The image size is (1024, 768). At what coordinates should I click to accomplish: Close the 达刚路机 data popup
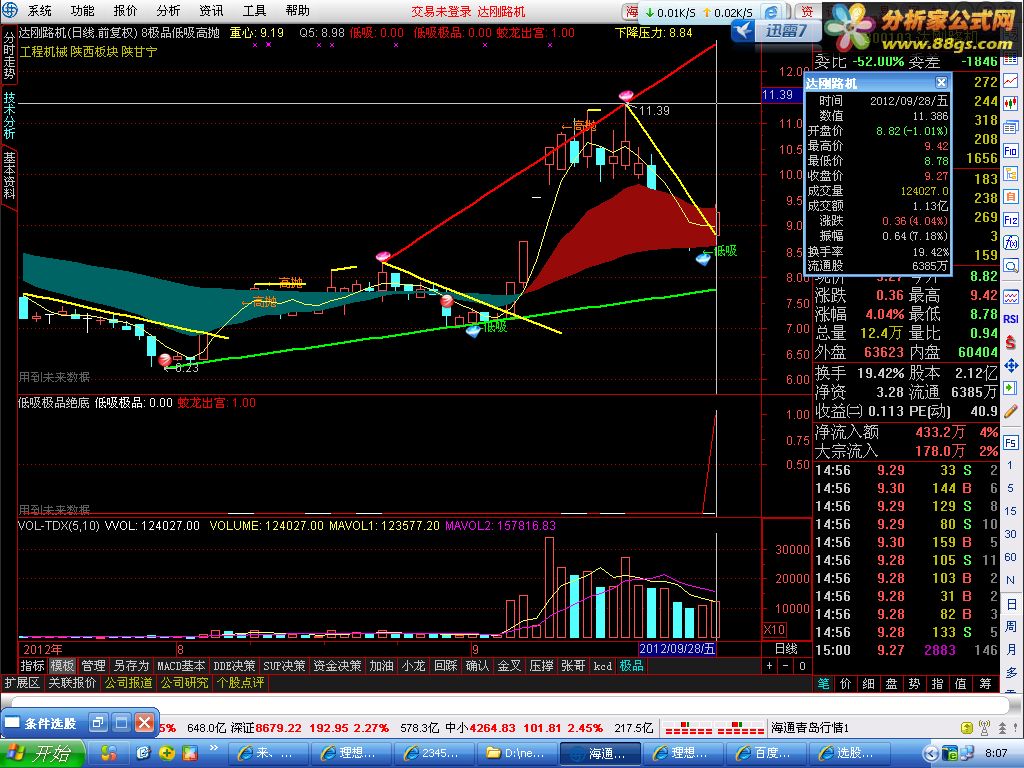(941, 82)
